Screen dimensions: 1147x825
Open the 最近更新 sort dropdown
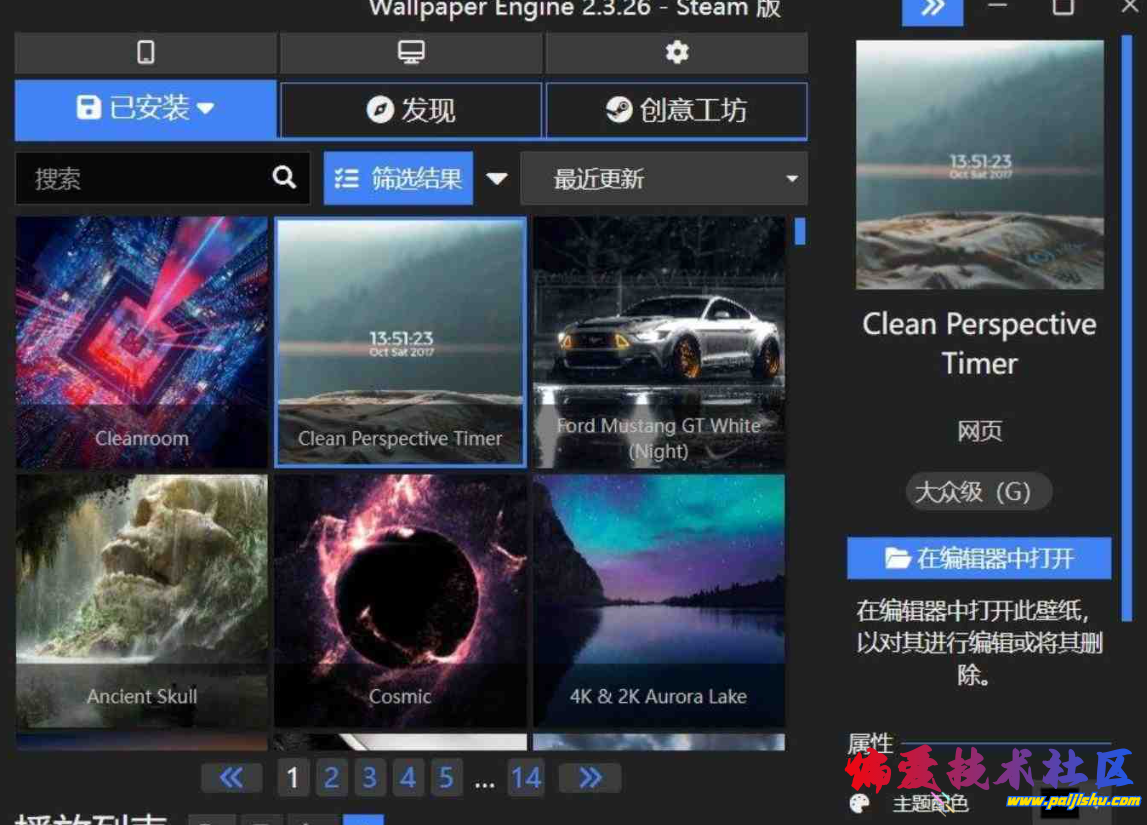[663, 178]
